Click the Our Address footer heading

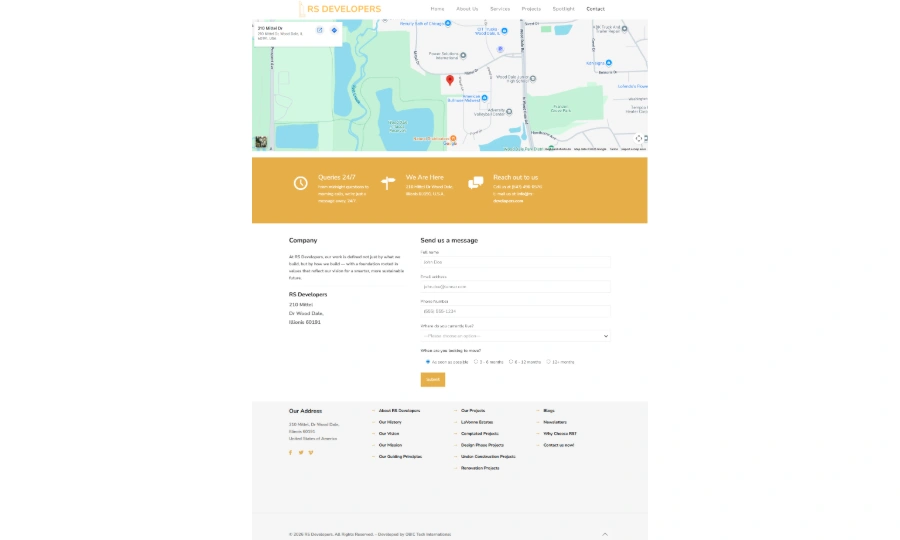click(x=305, y=411)
